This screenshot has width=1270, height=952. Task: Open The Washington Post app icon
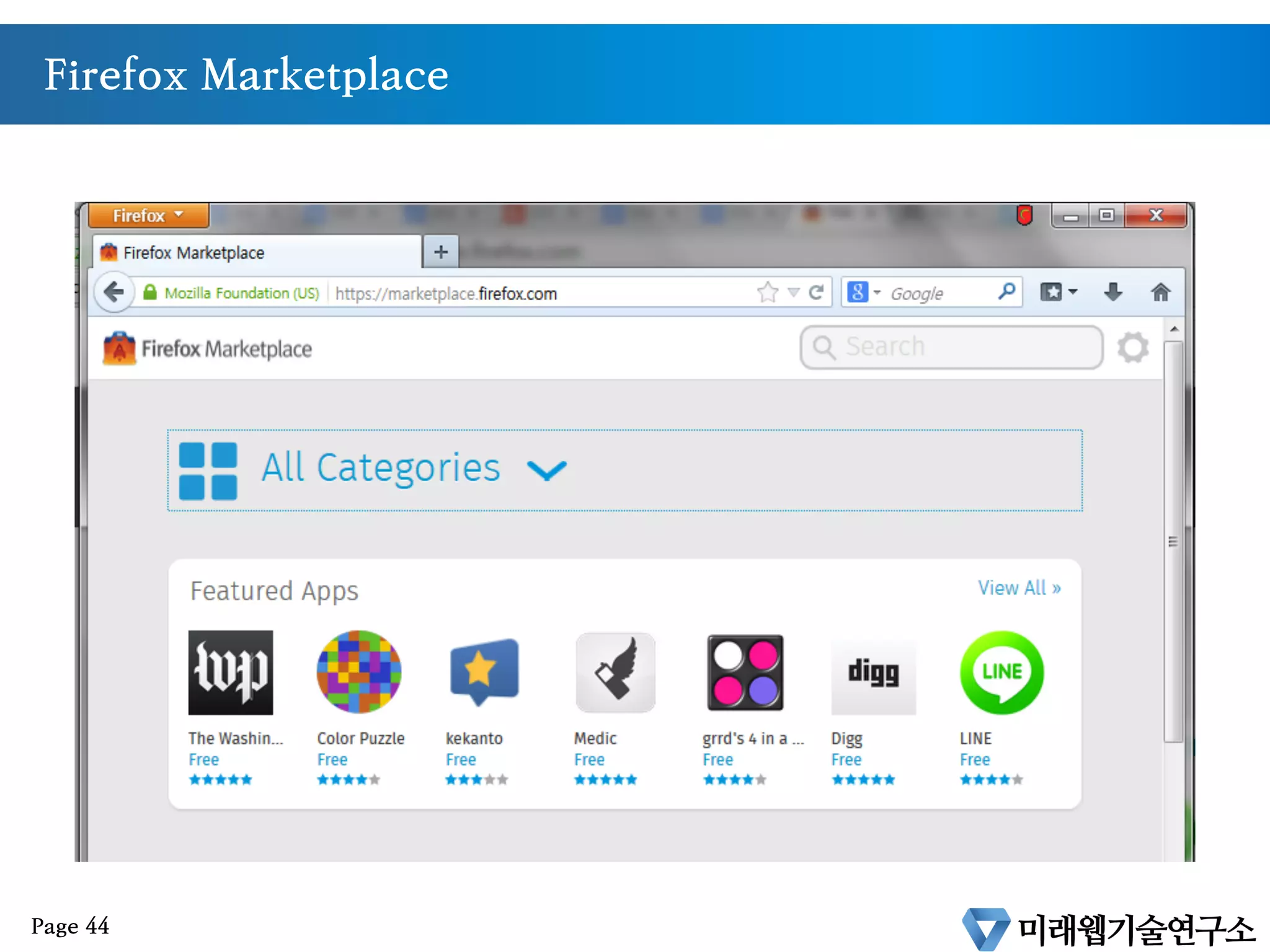[x=231, y=672]
